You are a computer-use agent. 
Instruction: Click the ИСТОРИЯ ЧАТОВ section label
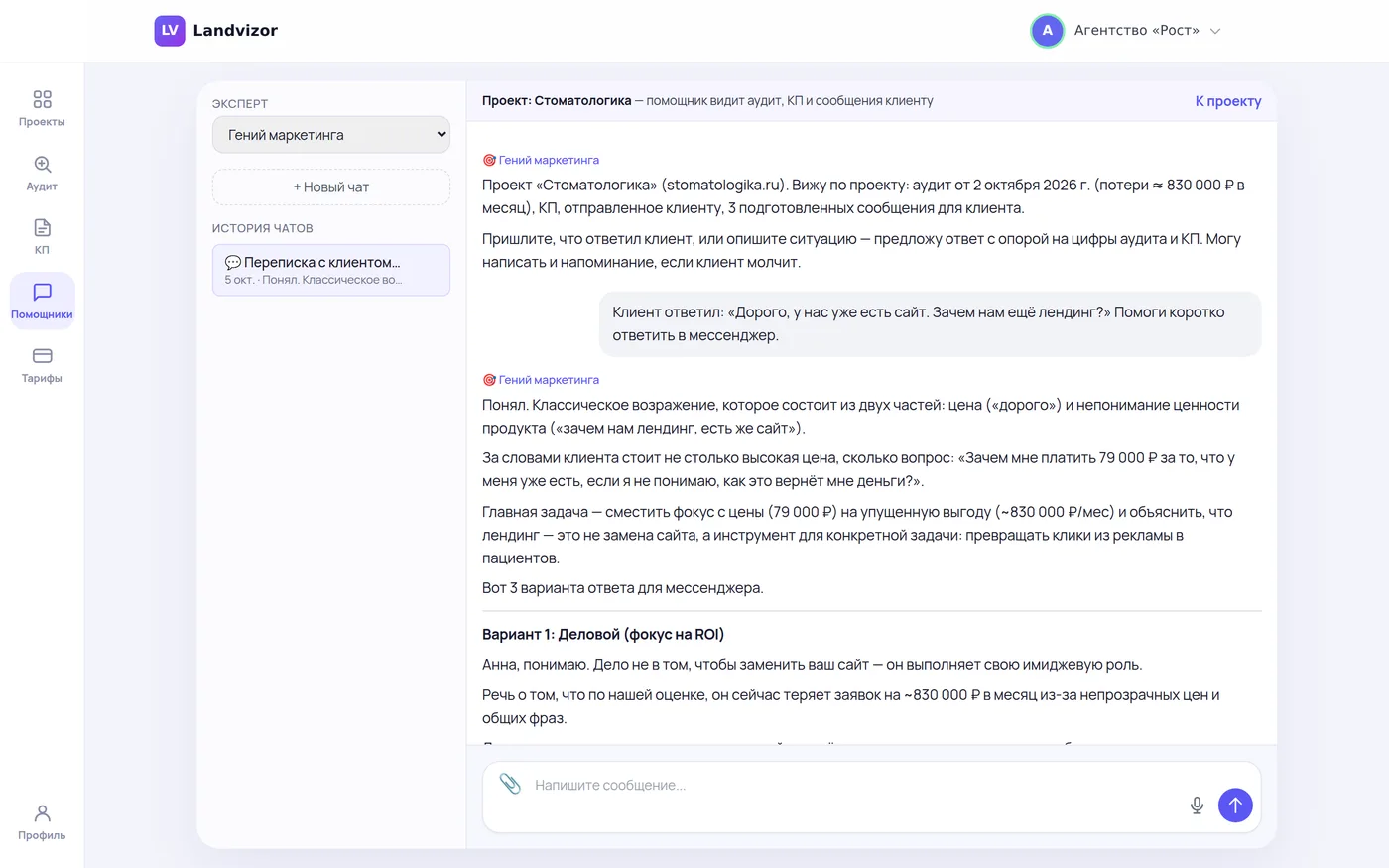[263, 228]
